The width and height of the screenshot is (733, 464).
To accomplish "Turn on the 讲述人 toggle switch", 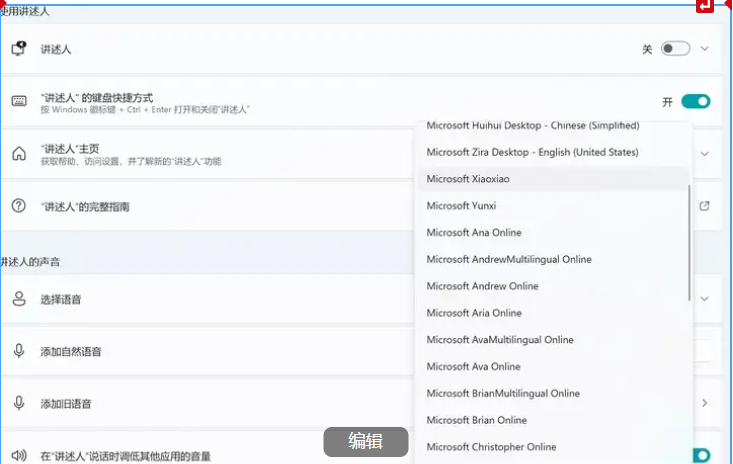I will 676,49.
